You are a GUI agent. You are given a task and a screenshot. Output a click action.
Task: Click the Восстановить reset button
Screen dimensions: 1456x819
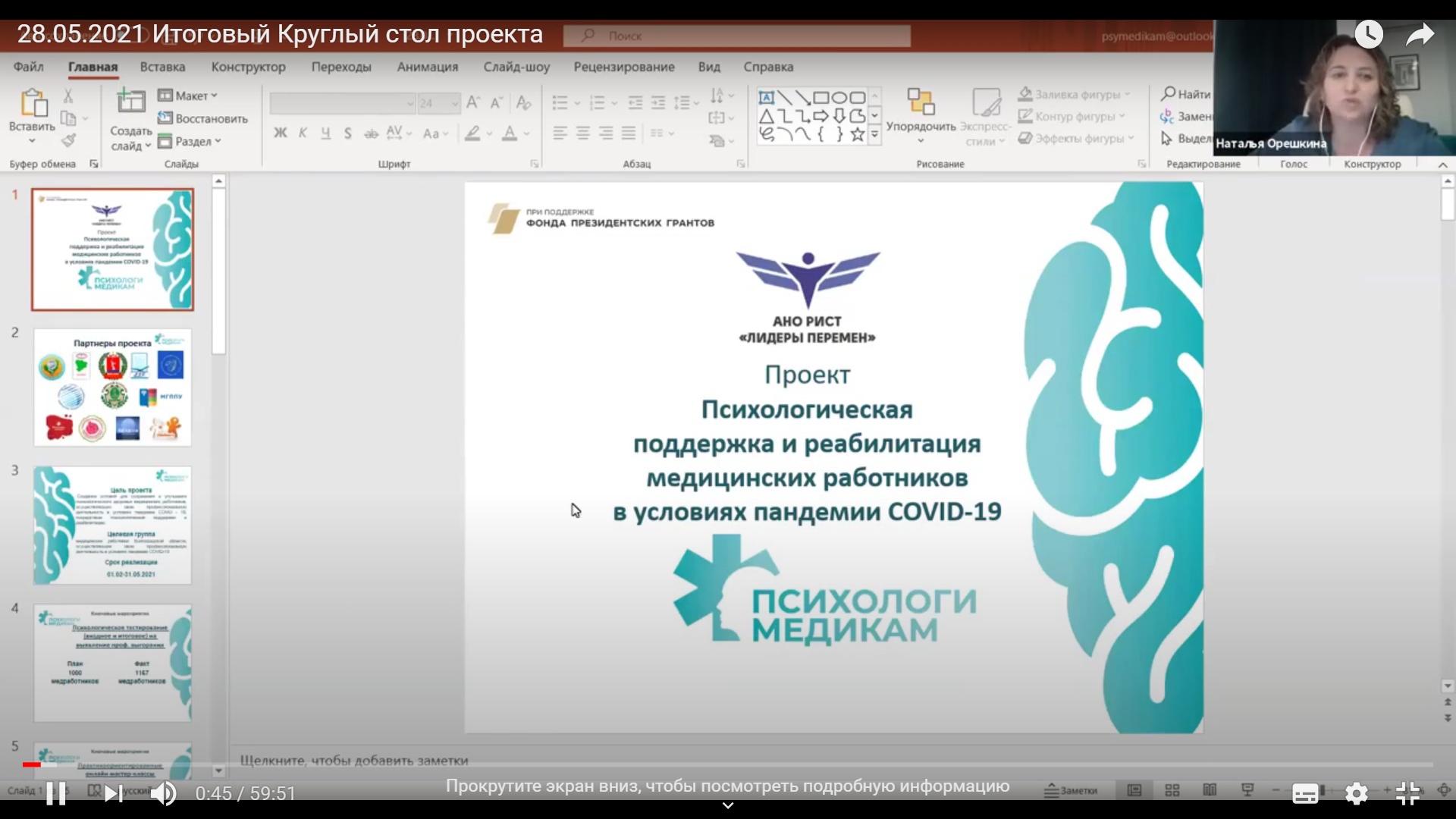pos(202,118)
